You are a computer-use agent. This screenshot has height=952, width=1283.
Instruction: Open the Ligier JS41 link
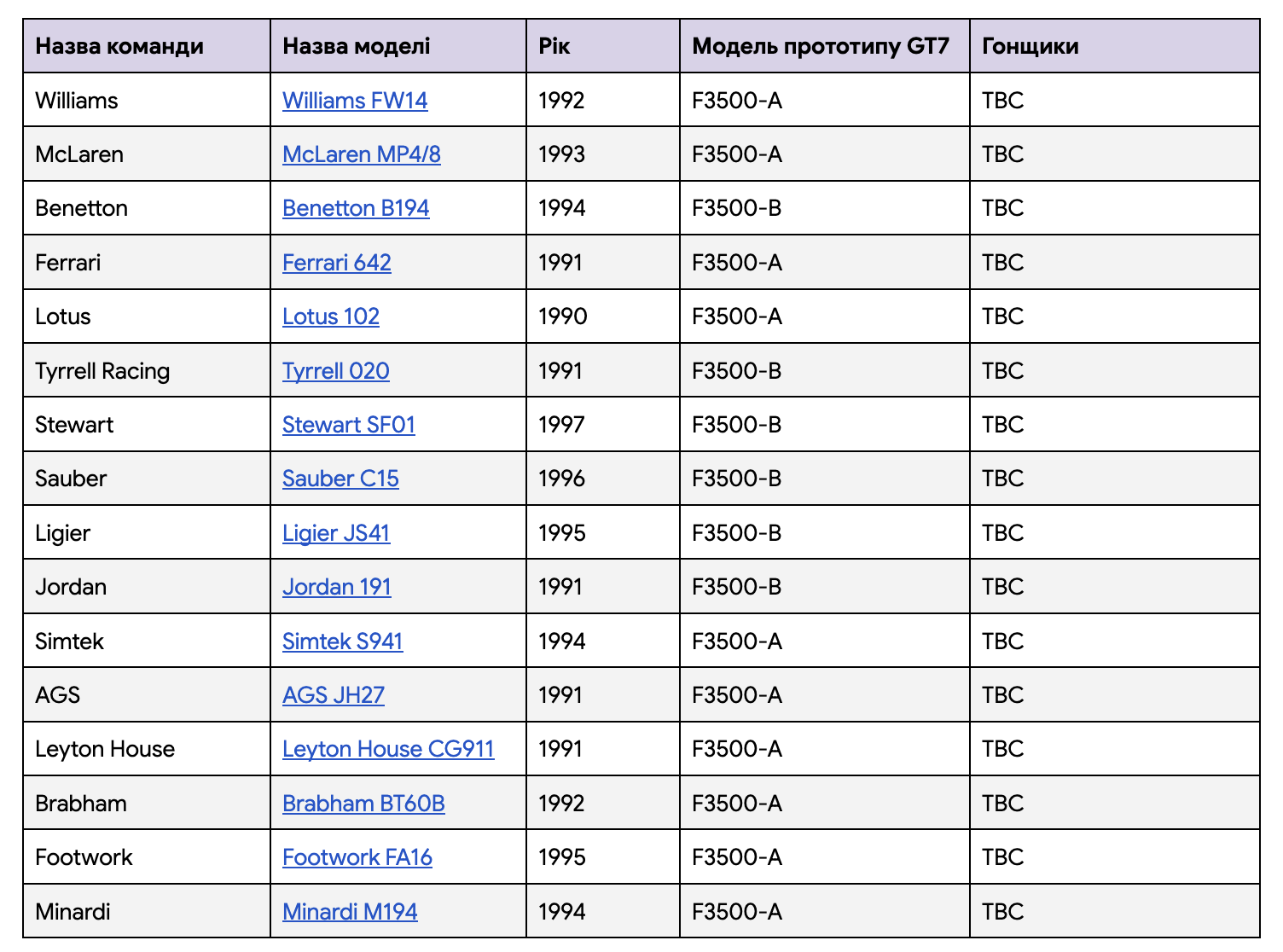[336, 533]
